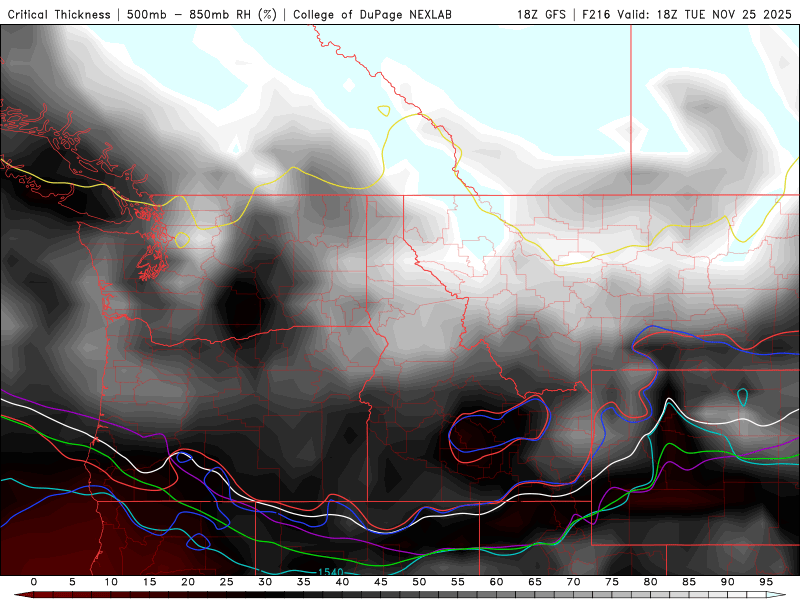Click the "40" value on the RH scale

(342, 582)
